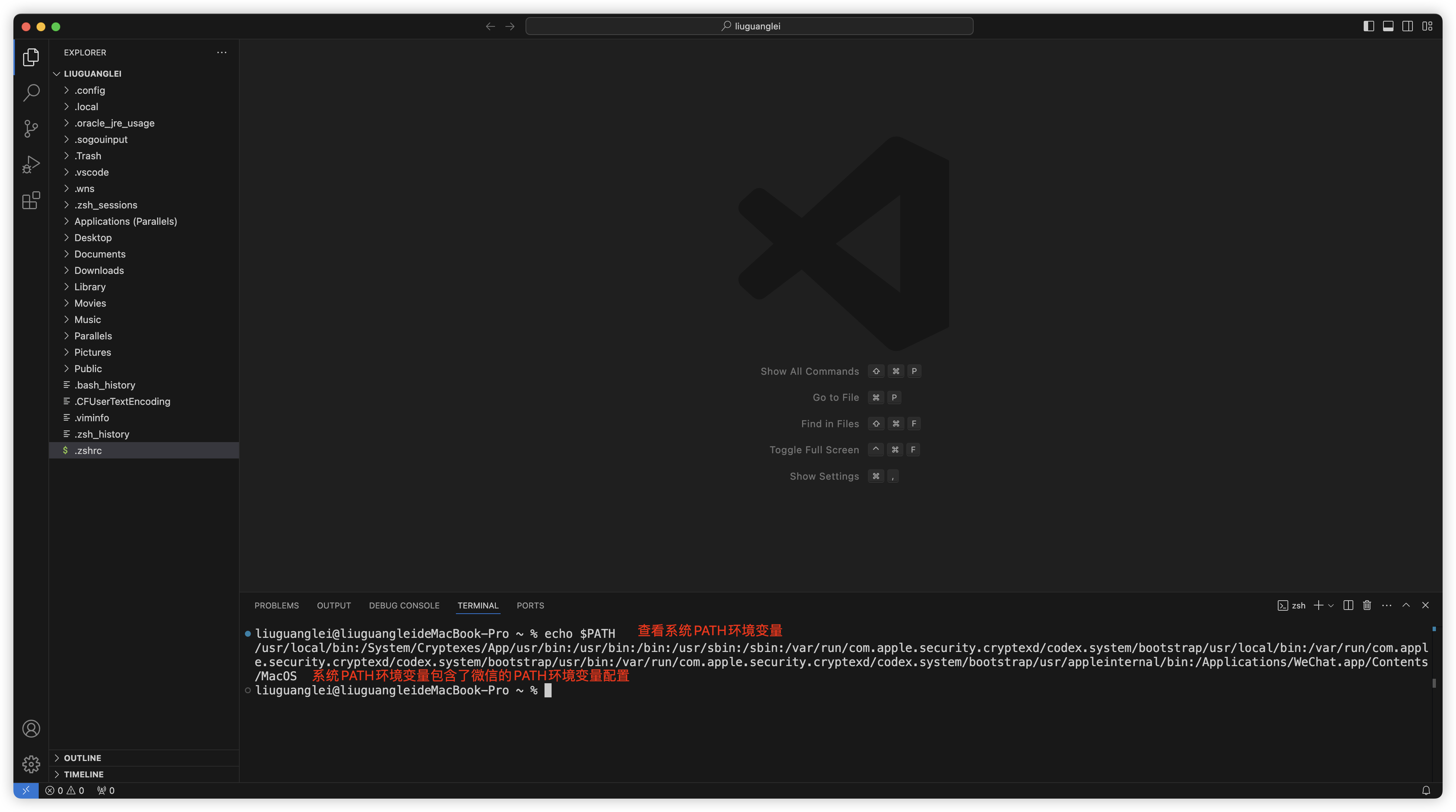Open the Extensions view
This screenshot has height=812, width=1456.
point(31,200)
